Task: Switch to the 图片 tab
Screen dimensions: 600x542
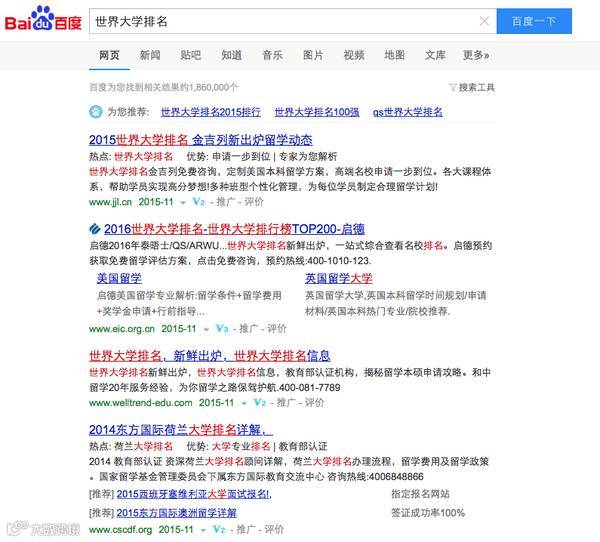Action: point(313,55)
